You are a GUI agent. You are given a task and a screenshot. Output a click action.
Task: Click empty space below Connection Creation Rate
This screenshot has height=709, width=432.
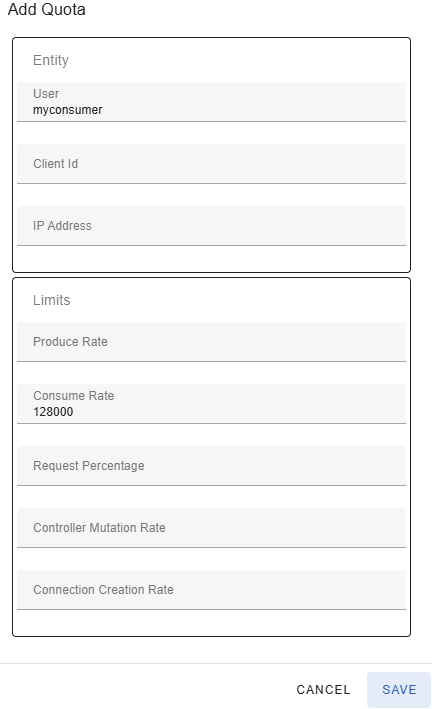[211, 623]
